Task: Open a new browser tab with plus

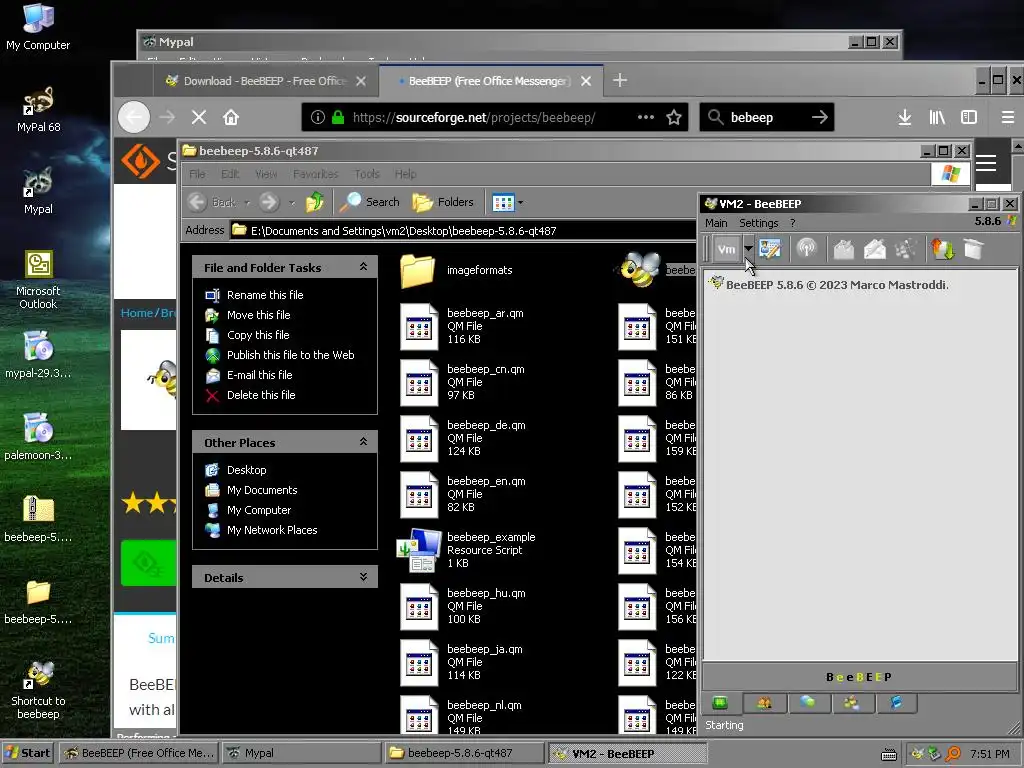Action: pos(620,80)
